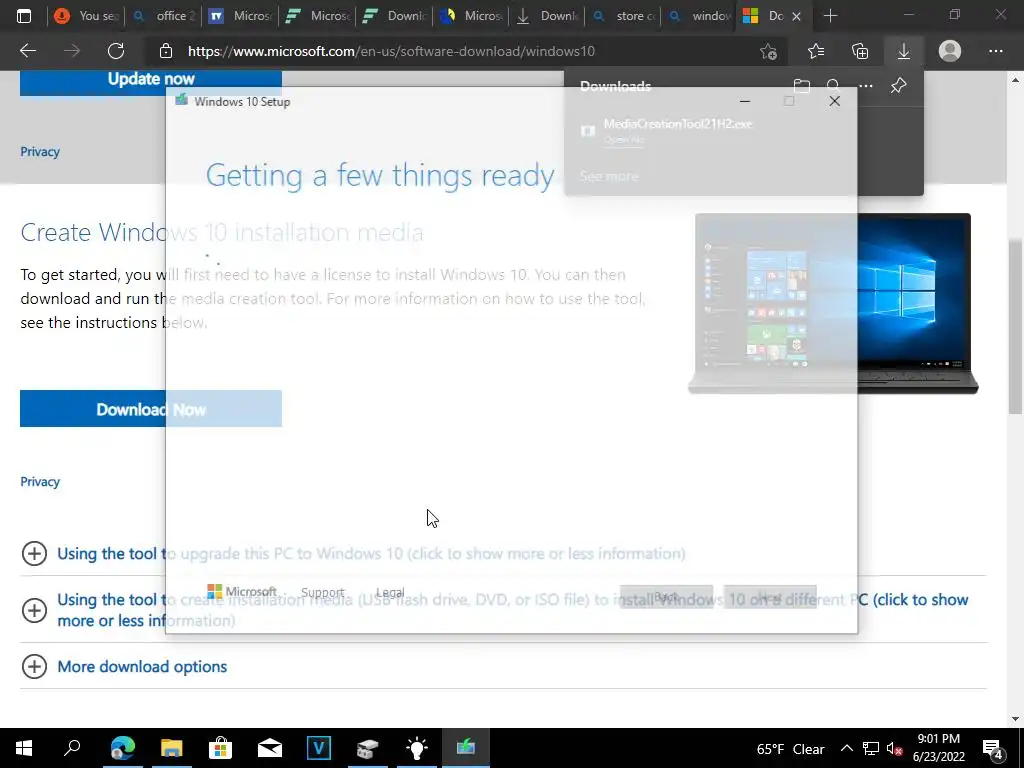Viewport: 1024px width, 768px height.
Task: Click Support link in Windows 10 Setup
Action: 323,592
